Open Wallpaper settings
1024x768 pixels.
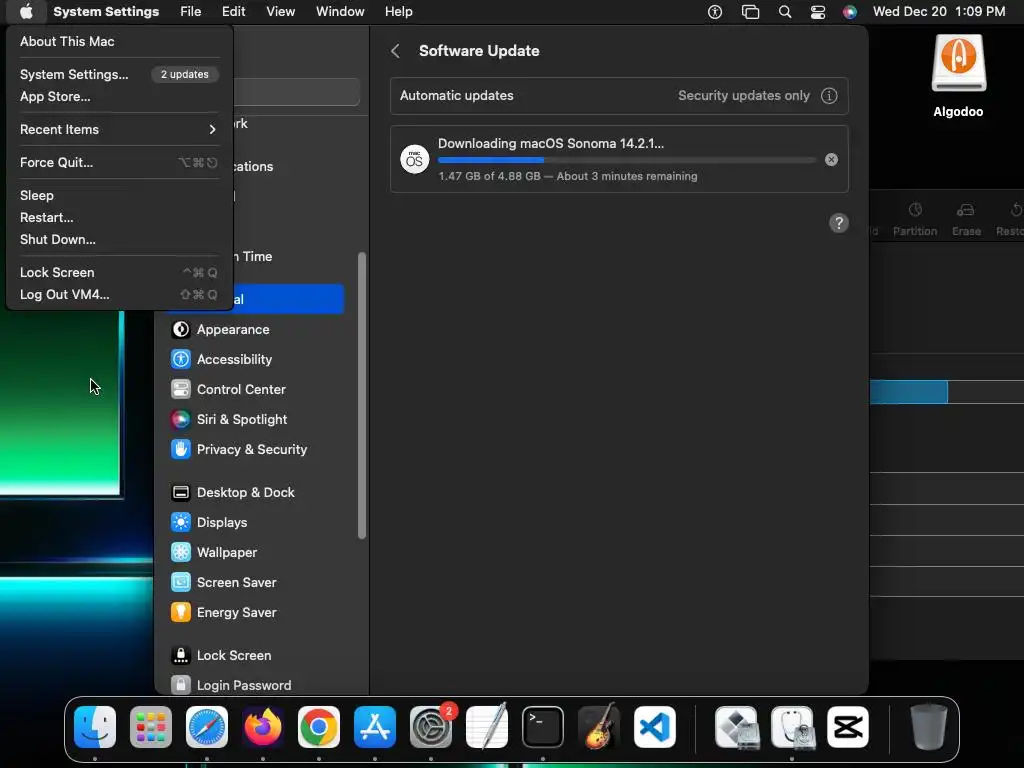(x=255, y=553)
